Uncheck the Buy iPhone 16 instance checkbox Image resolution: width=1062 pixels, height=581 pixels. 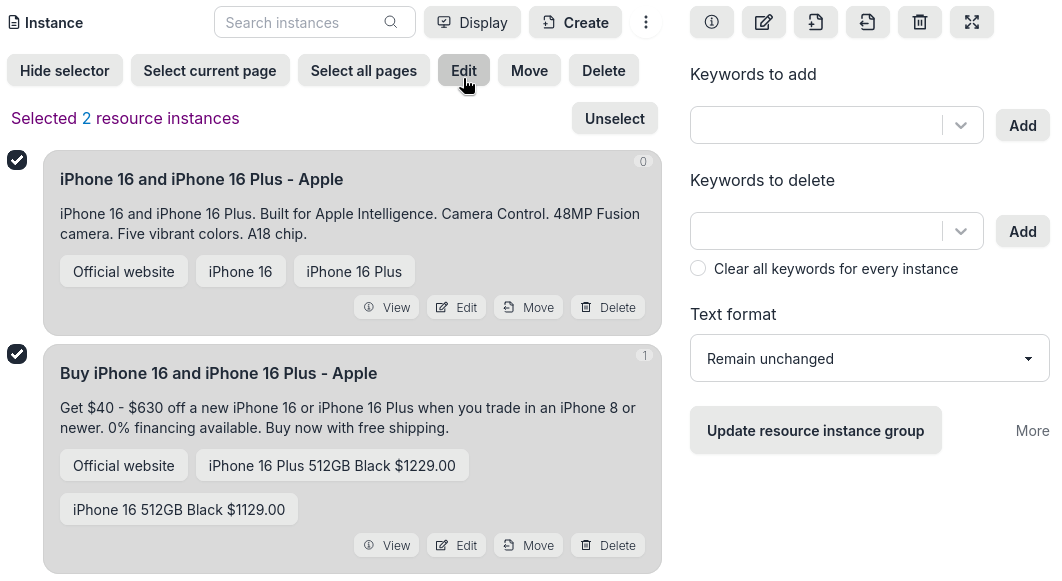[x=17, y=354]
